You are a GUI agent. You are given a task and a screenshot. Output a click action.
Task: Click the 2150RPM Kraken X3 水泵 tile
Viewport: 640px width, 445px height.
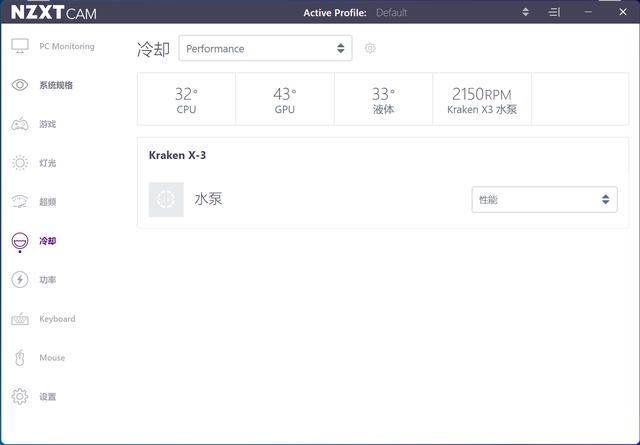[482, 99]
